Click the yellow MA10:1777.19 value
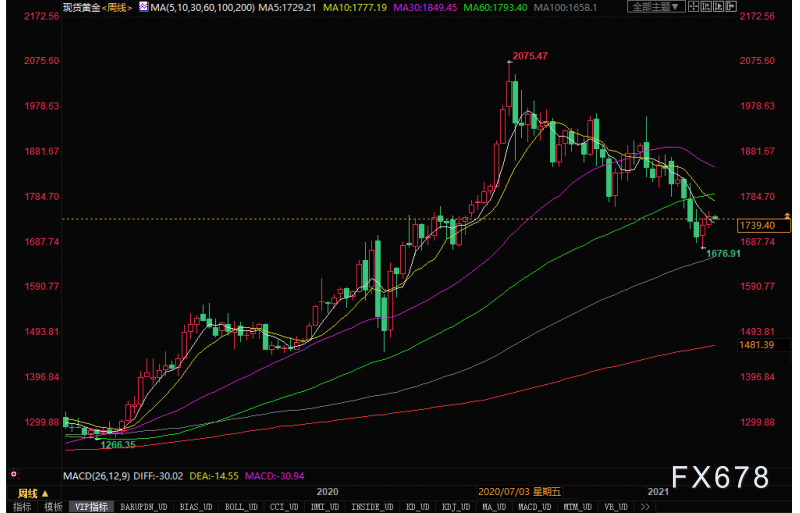The width and height of the screenshot is (800, 513). [x=355, y=8]
